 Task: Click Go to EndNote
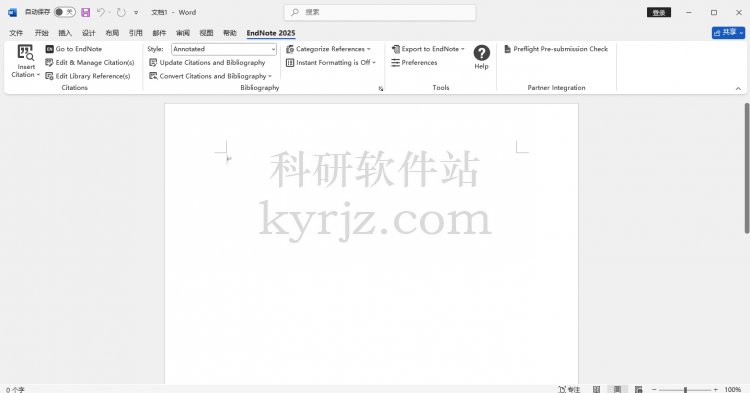coord(74,49)
